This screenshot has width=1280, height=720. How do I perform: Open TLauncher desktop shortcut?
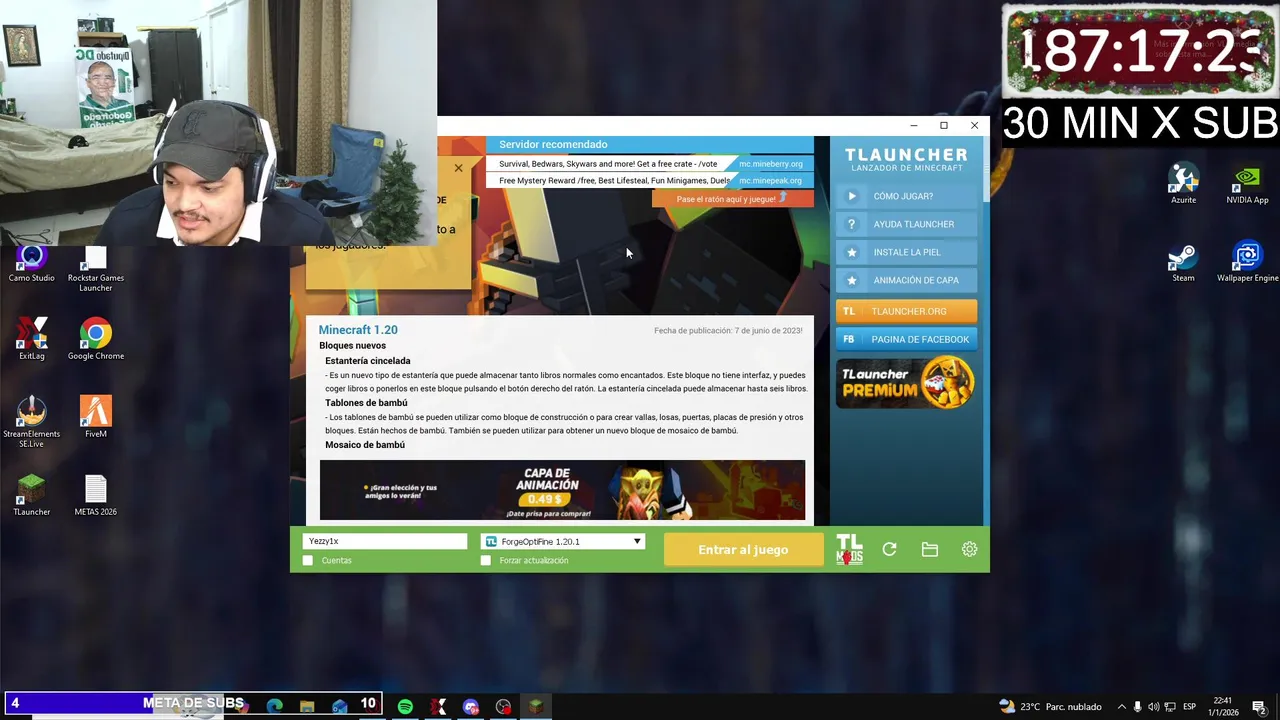tap(32, 495)
